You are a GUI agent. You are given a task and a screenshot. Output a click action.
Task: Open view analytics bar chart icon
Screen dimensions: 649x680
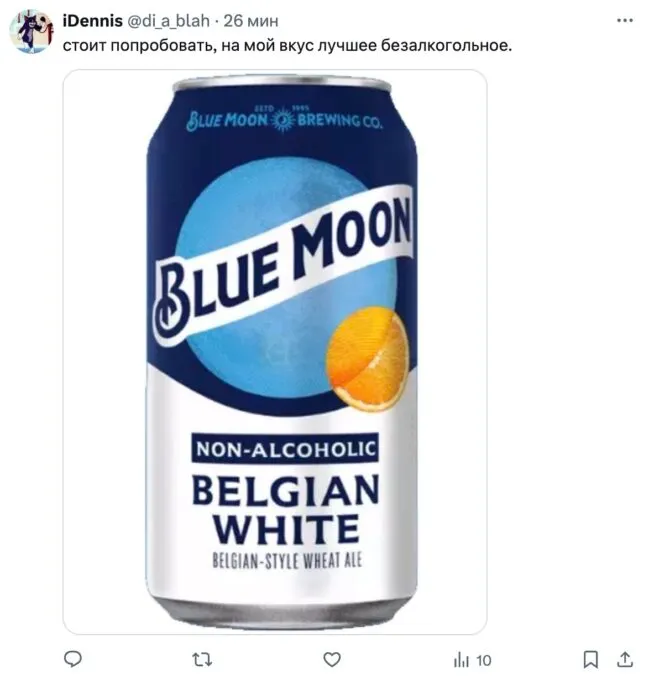[x=461, y=660]
